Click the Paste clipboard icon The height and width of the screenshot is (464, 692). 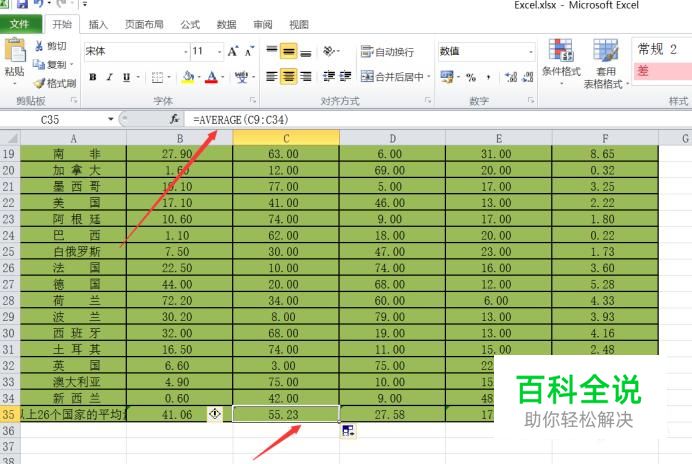coord(15,50)
